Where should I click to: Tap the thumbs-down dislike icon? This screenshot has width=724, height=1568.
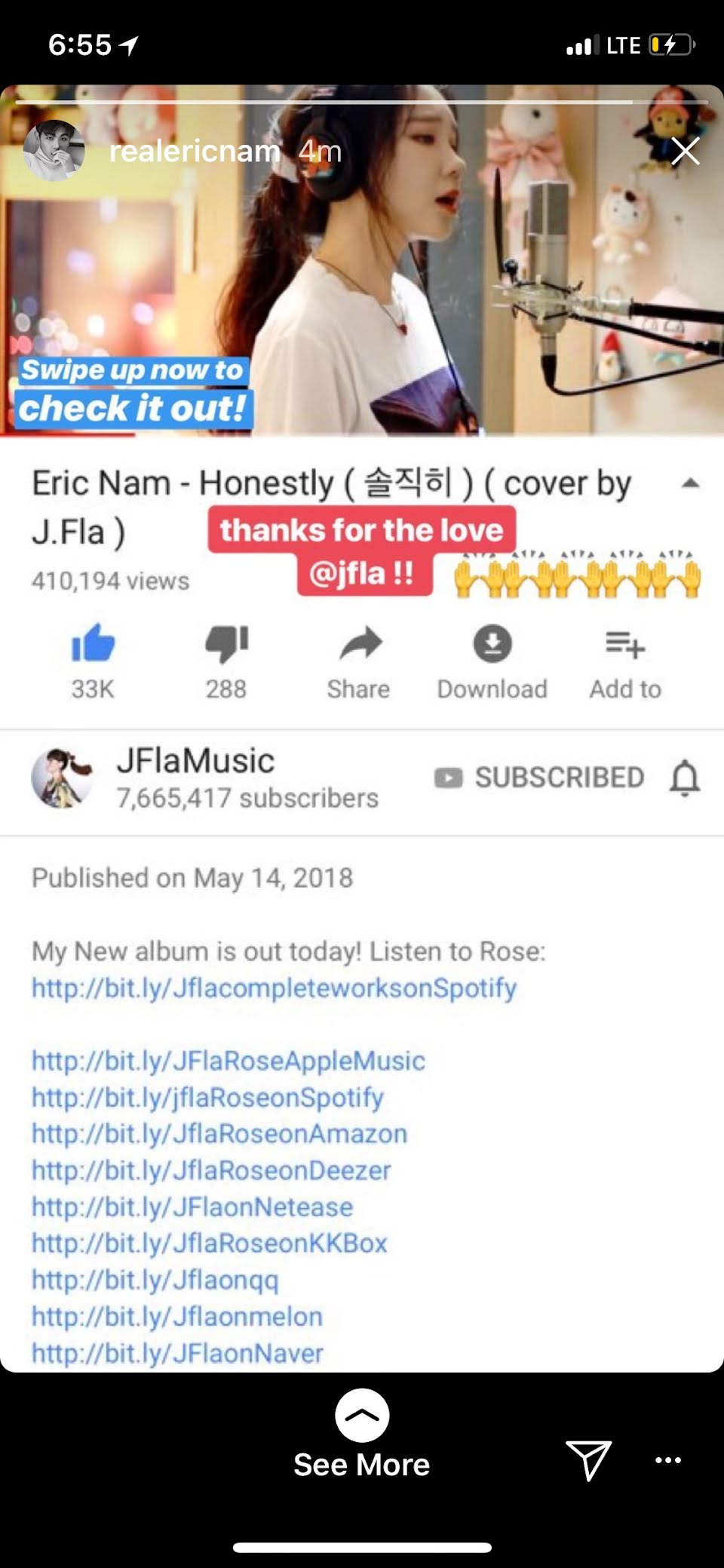226,644
